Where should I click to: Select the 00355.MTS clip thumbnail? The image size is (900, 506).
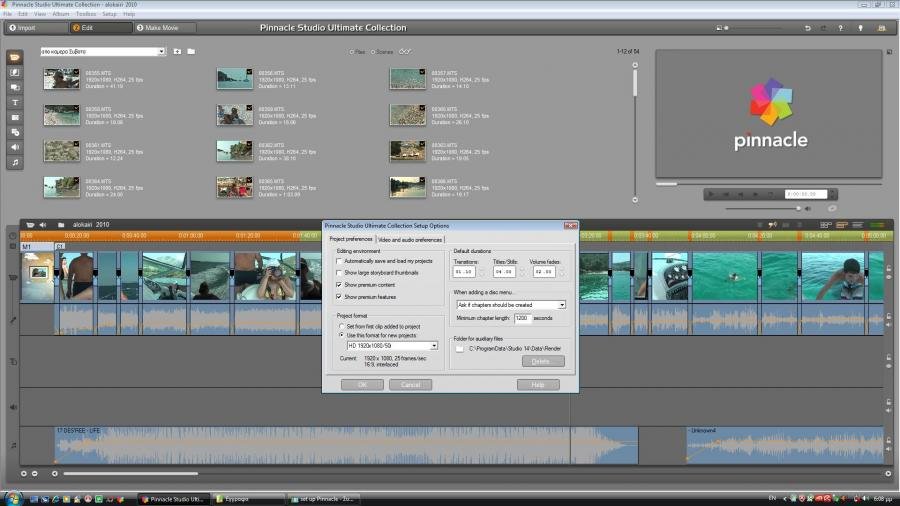(61, 79)
